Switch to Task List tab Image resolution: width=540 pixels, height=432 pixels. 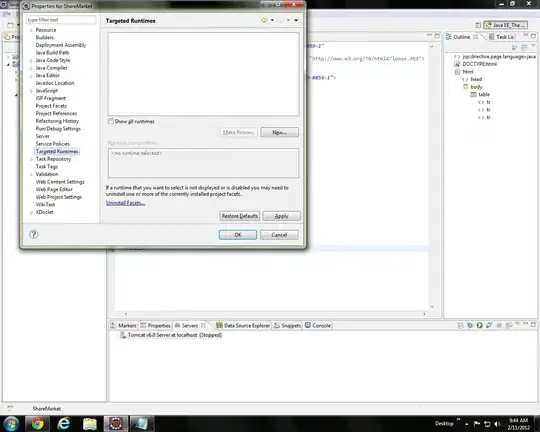pyautogui.click(x=501, y=37)
